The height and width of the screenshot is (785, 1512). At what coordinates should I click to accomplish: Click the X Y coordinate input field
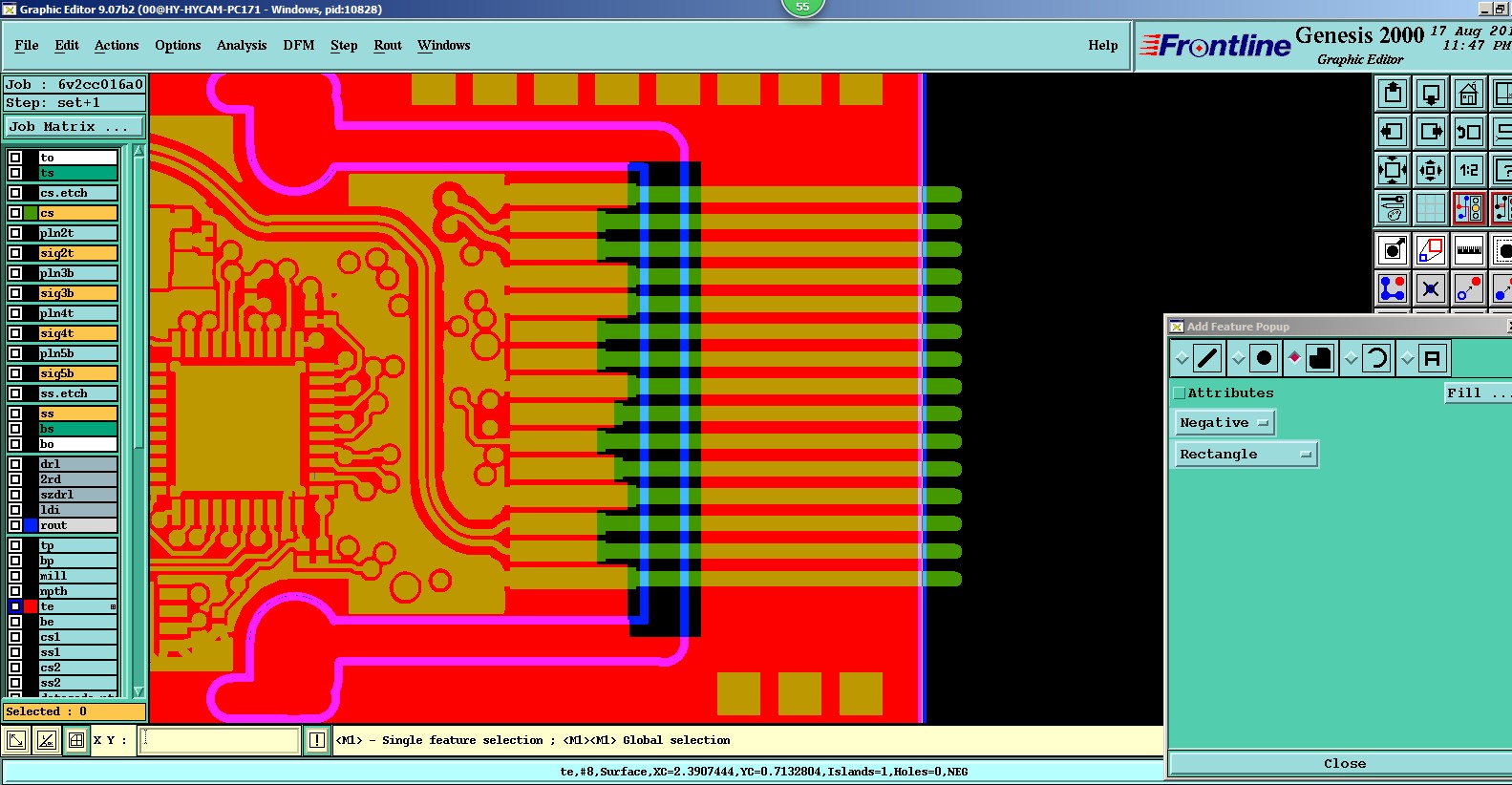point(220,740)
